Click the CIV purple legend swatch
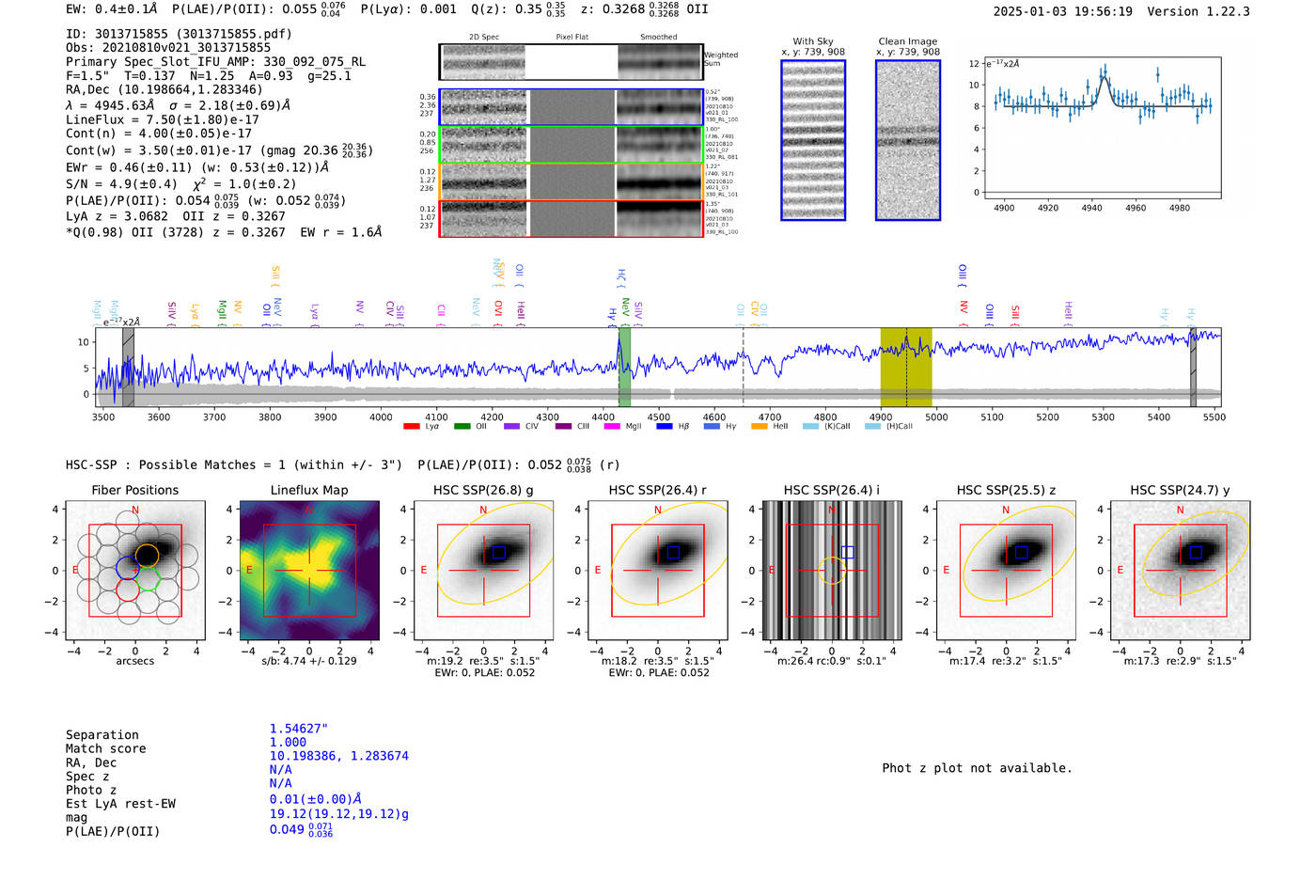 pyautogui.click(x=511, y=426)
